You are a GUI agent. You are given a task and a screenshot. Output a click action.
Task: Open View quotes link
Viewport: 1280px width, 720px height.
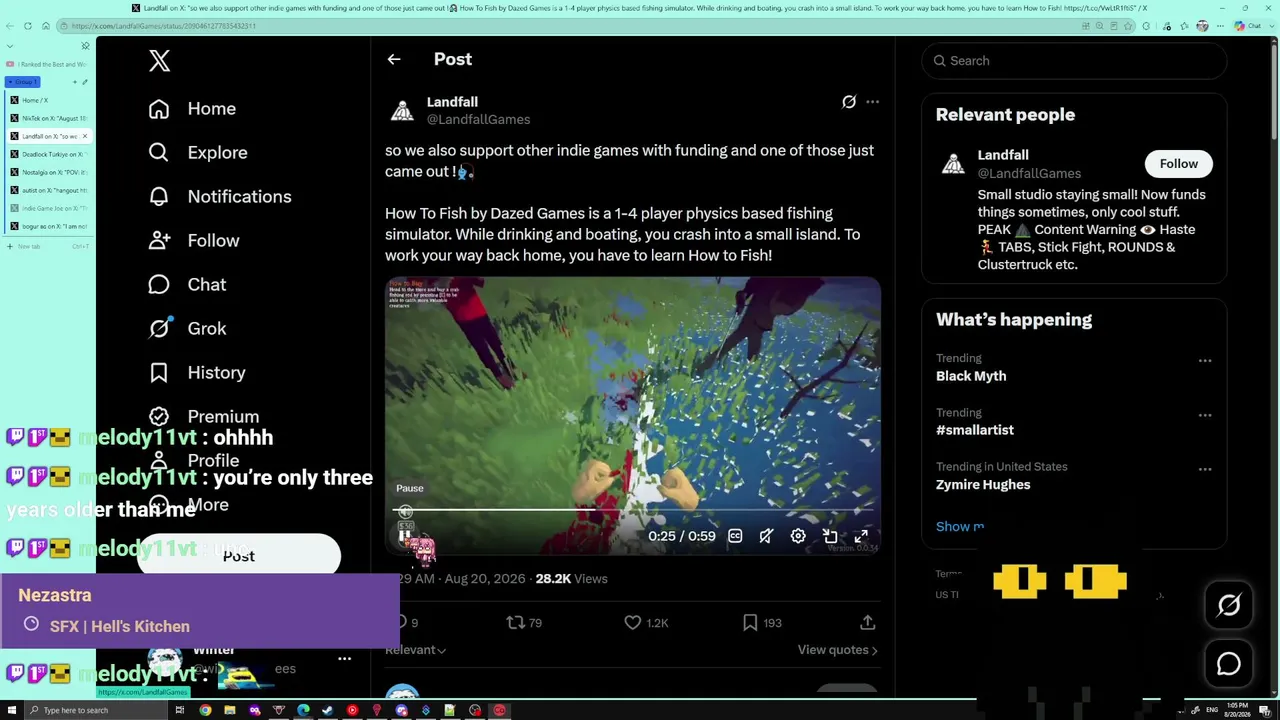pos(838,650)
